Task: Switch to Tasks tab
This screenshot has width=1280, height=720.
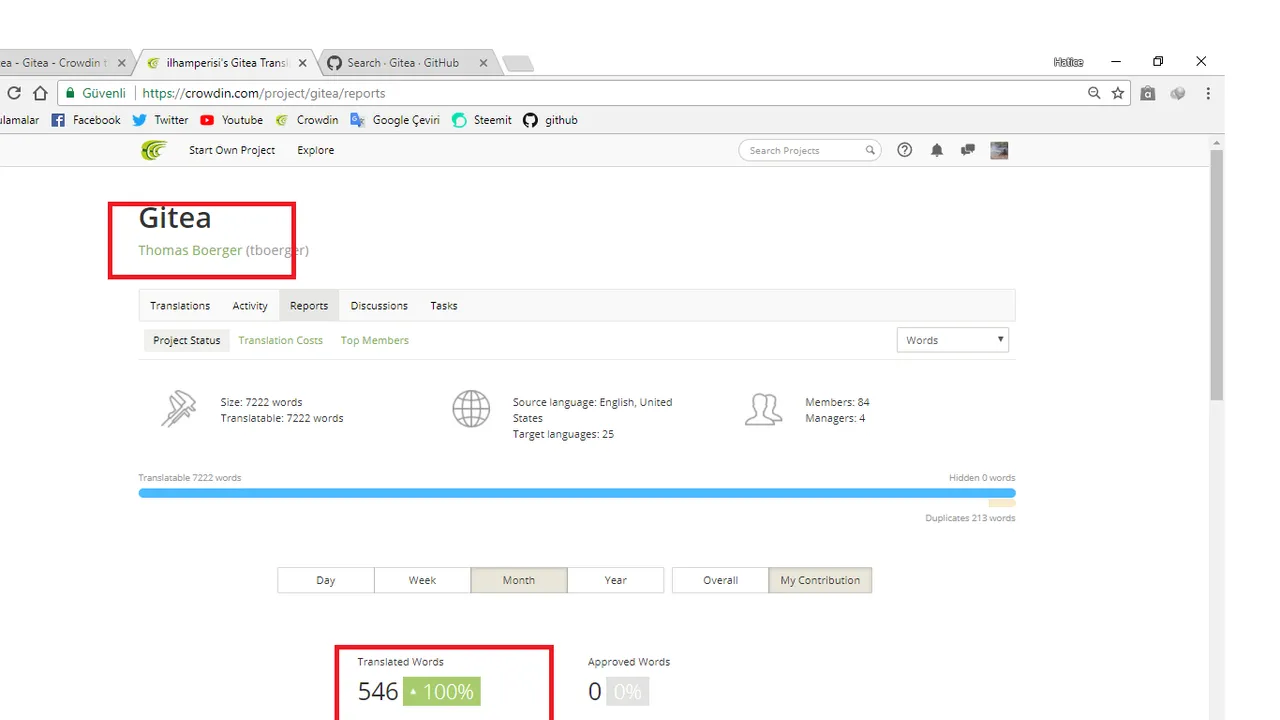Action: pyautogui.click(x=444, y=306)
